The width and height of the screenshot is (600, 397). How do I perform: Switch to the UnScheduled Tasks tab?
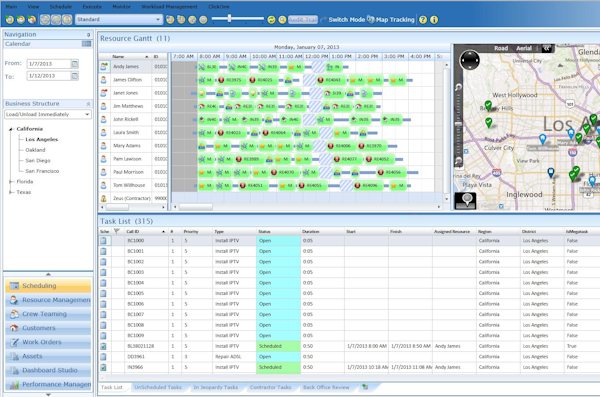(x=158, y=387)
